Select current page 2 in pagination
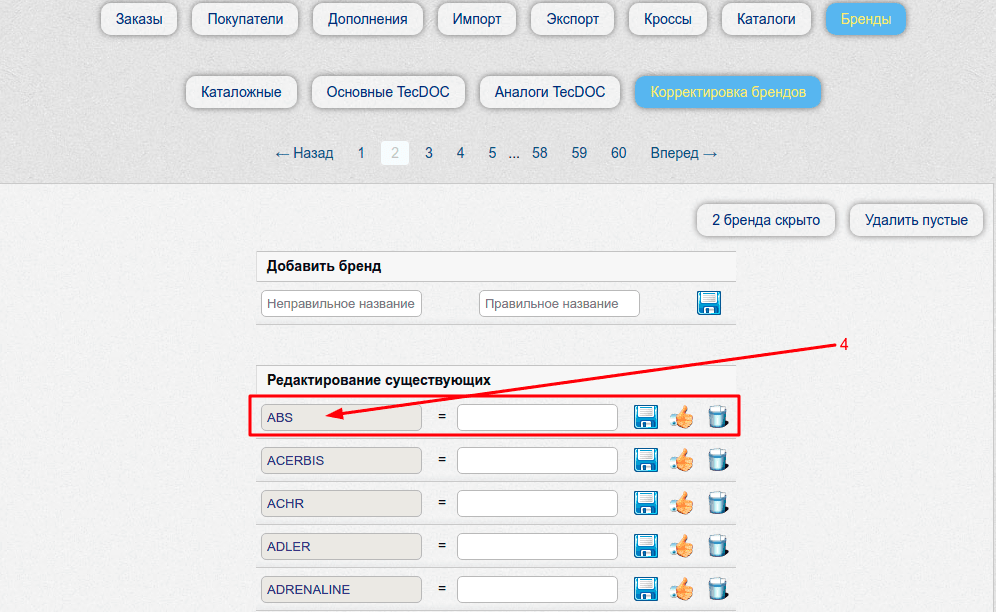The image size is (997, 612). click(395, 153)
